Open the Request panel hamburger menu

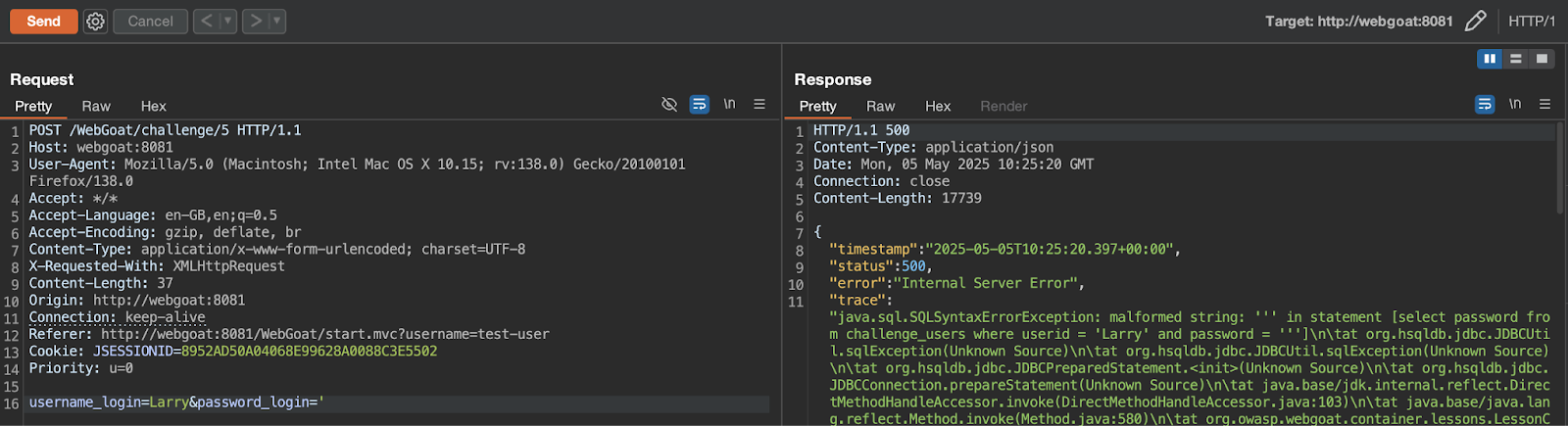(759, 104)
